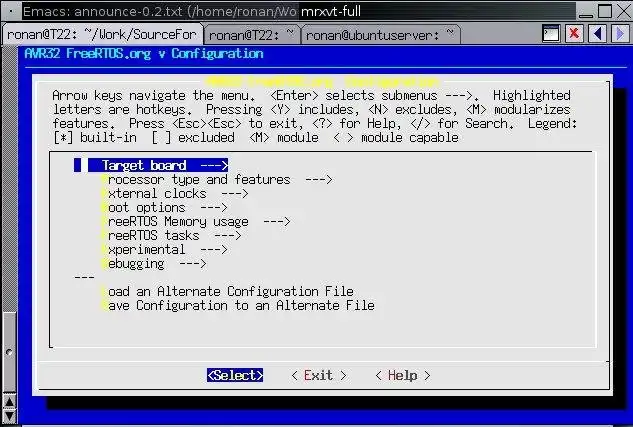Click the scrollbar down arrow
633x427 pixels.
[9, 416]
